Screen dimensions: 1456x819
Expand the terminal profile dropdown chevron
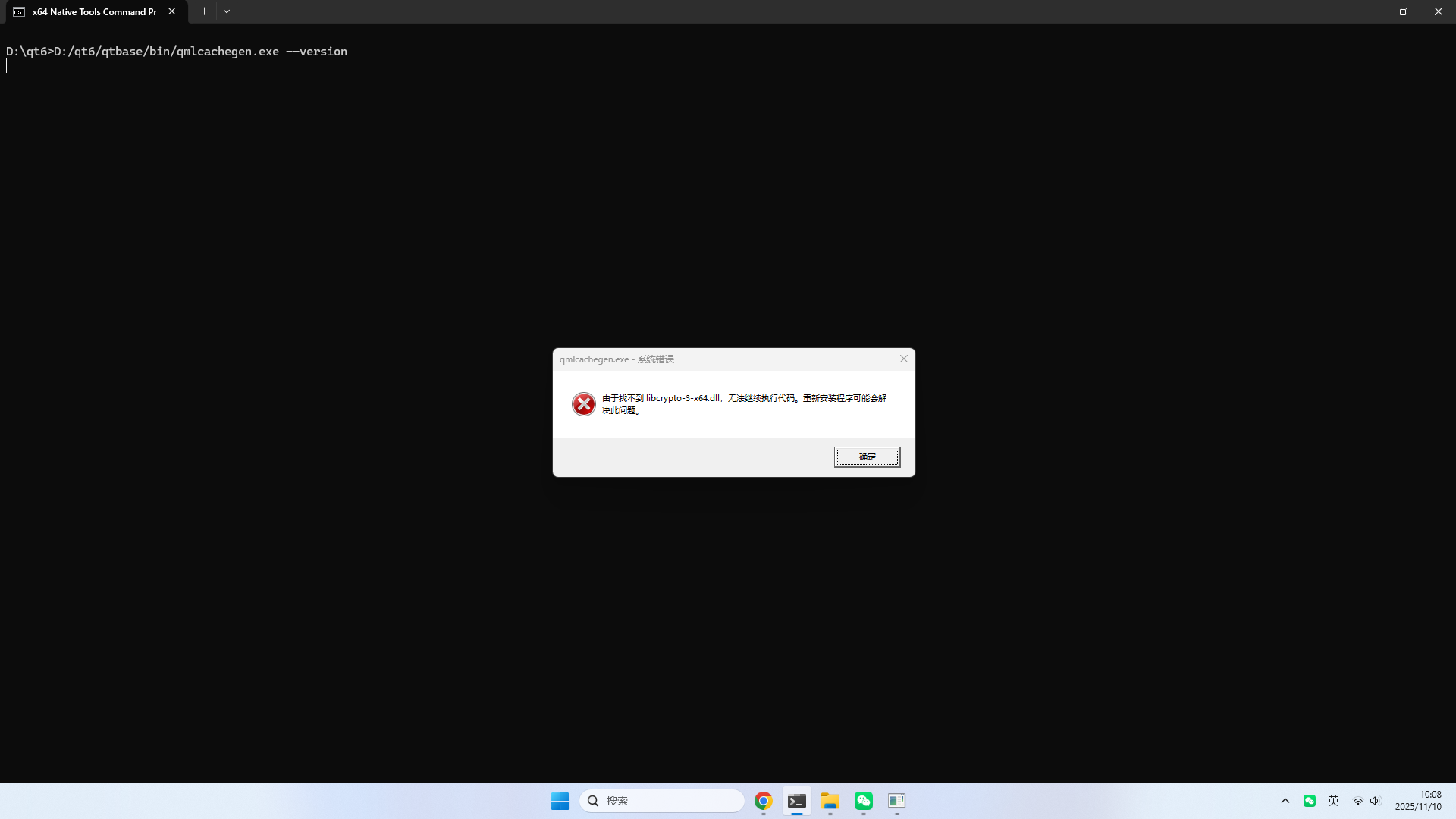(227, 11)
